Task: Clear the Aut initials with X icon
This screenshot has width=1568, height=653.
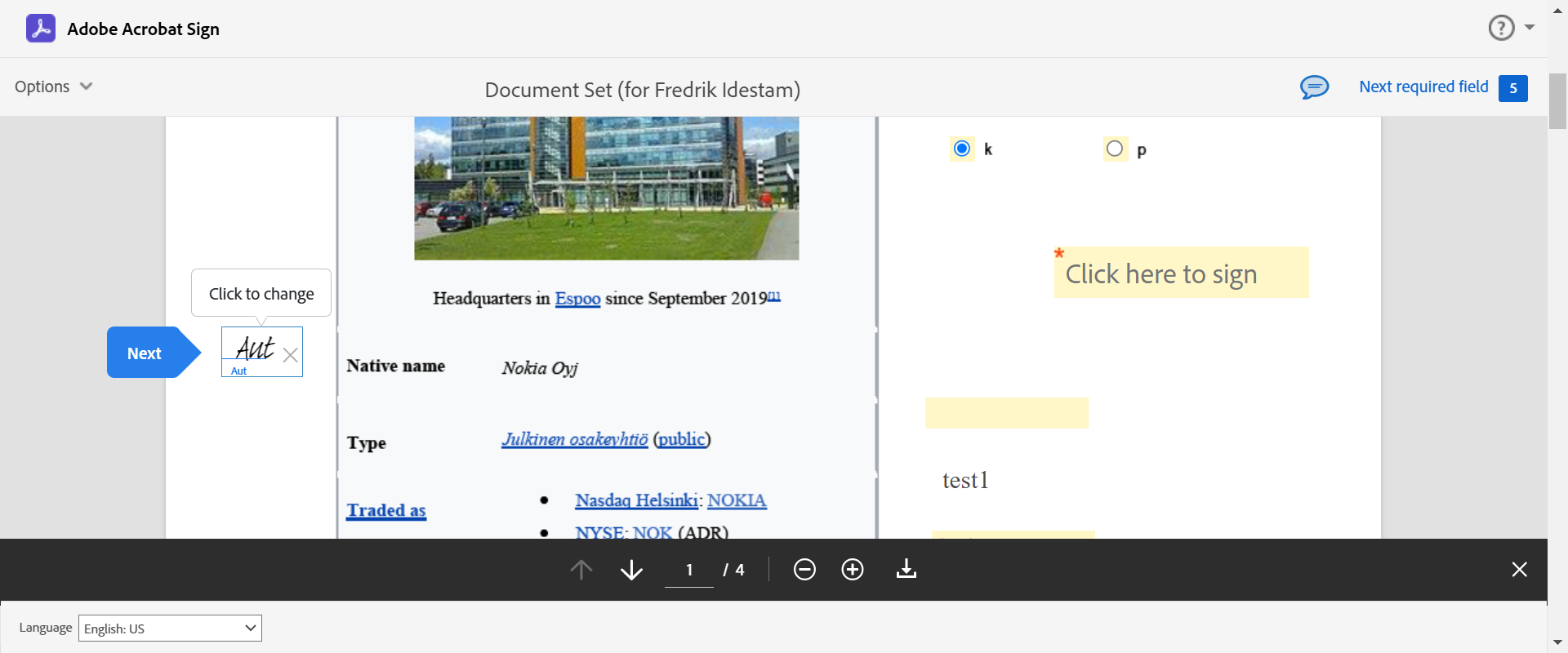Action: pyautogui.click(x=290, y=355)
